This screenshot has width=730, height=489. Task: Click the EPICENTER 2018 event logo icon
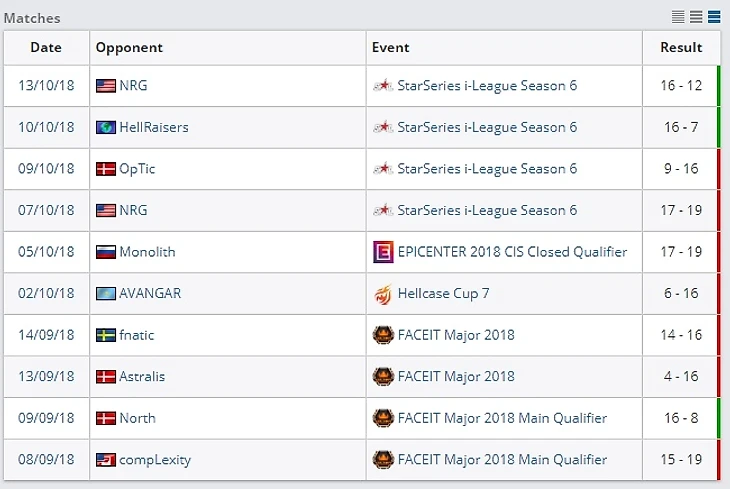(382, 252)
